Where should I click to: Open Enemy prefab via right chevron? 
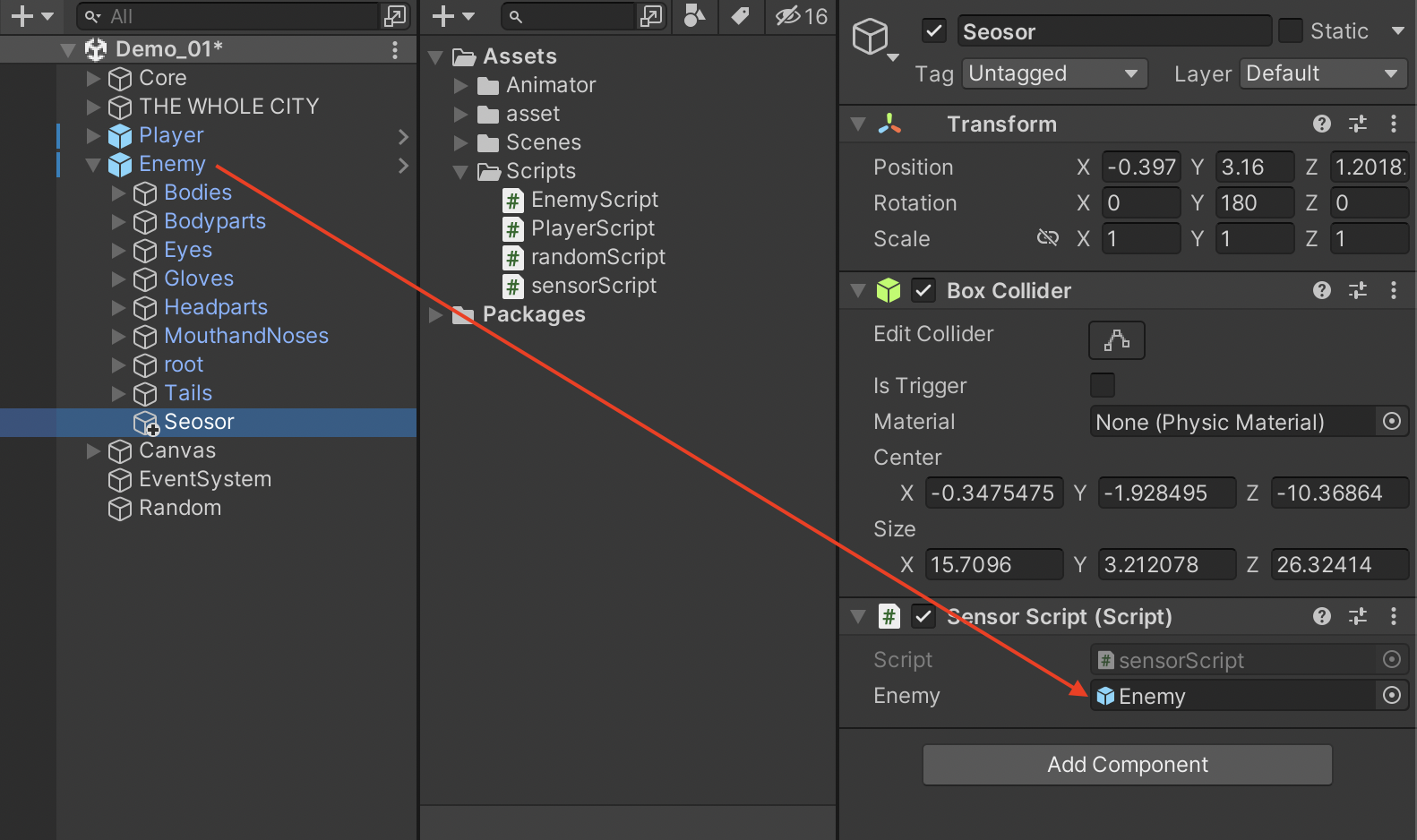pos(403,165)
